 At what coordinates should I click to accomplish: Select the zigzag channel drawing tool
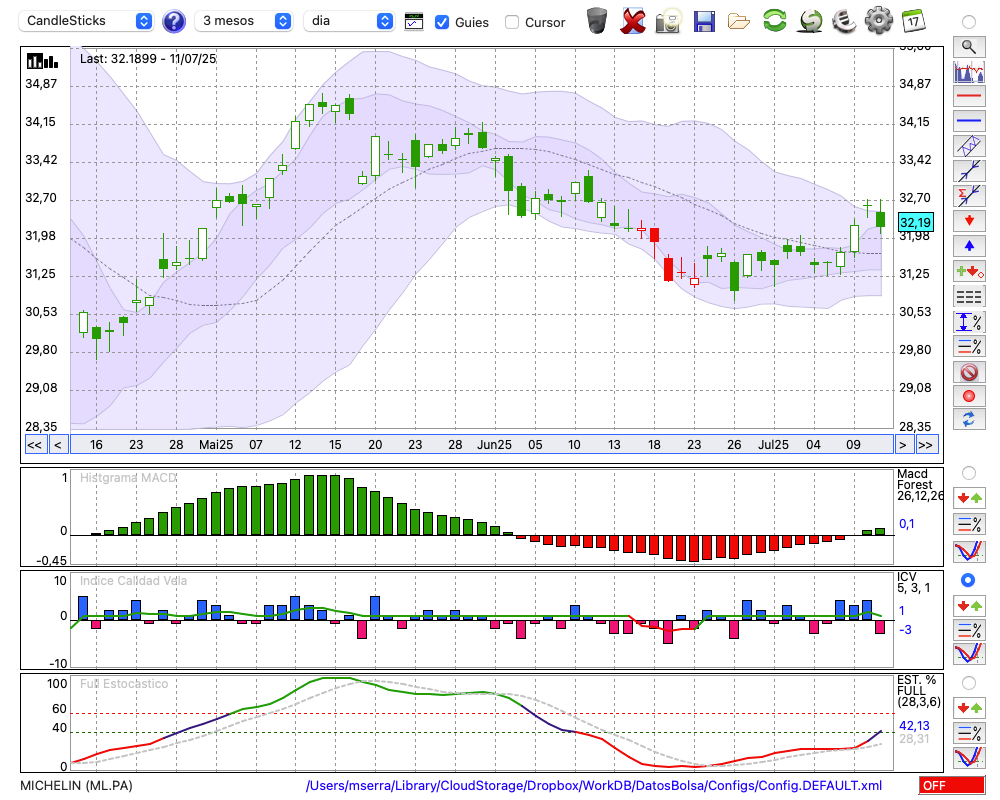969,145
